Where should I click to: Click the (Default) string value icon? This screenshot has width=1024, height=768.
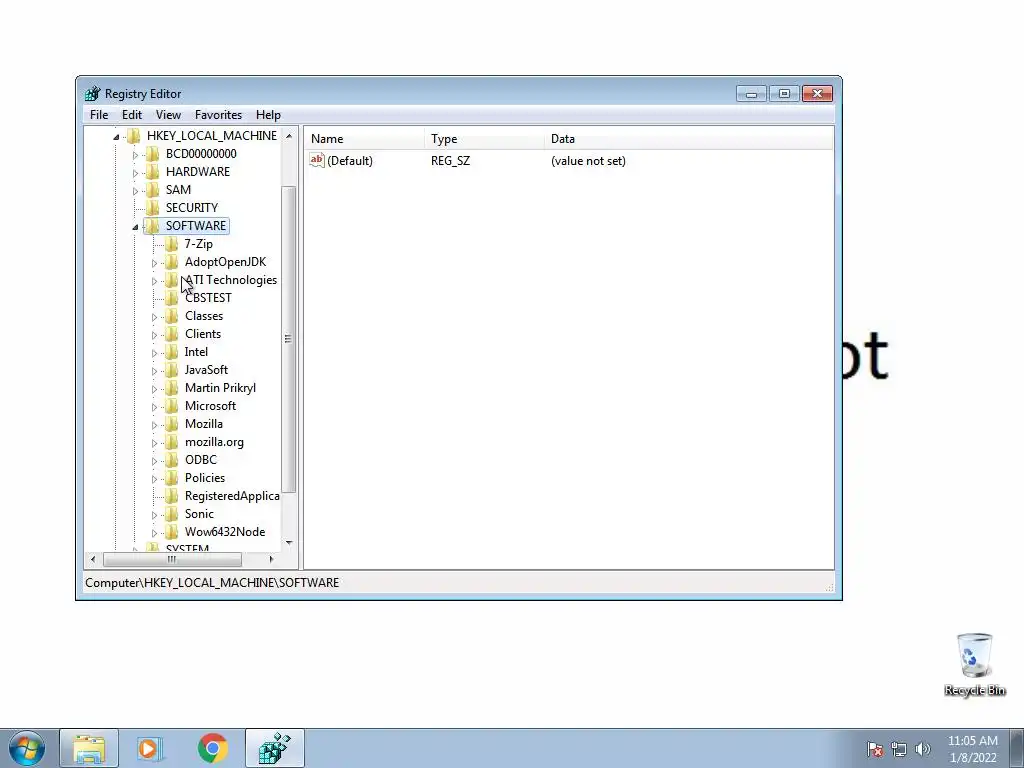317,160
